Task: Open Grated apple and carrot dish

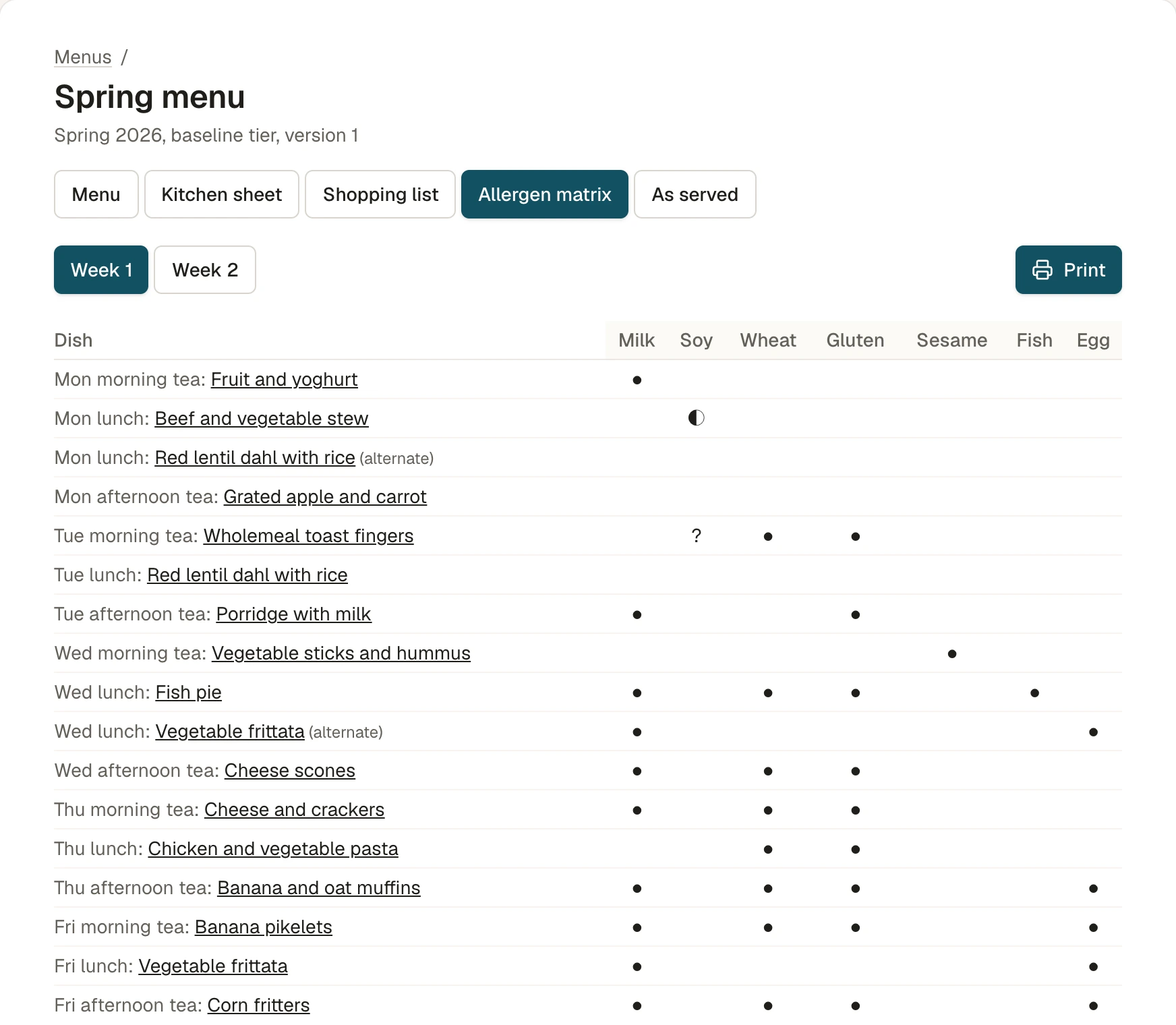Action: point(325,496)
